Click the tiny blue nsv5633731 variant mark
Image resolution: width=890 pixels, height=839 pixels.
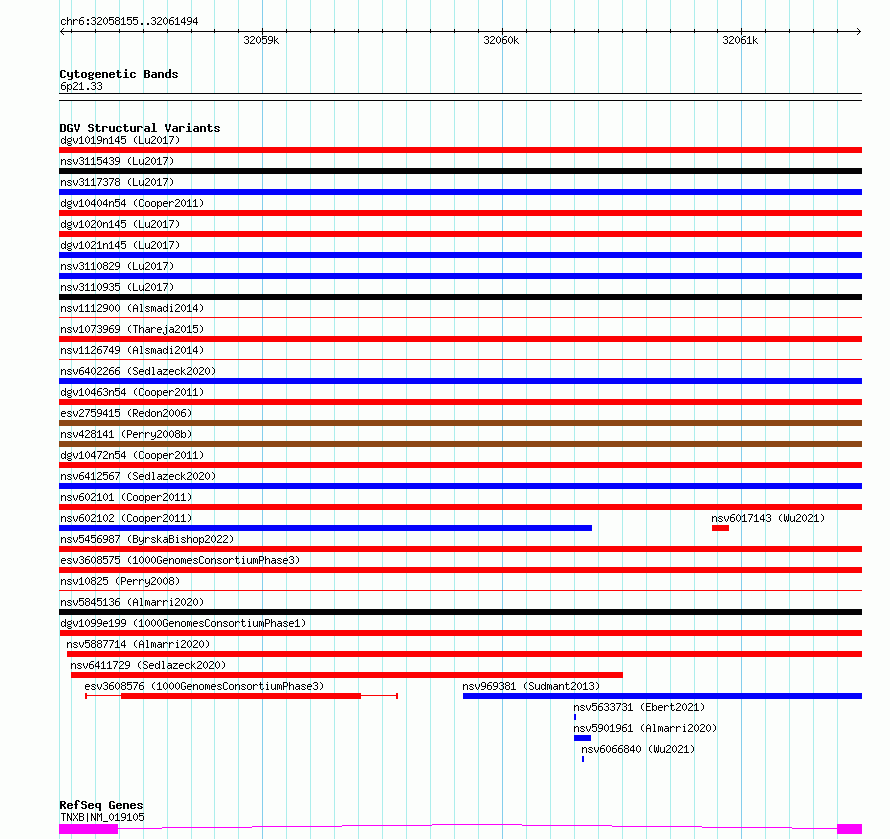click(x=575, y=718)
